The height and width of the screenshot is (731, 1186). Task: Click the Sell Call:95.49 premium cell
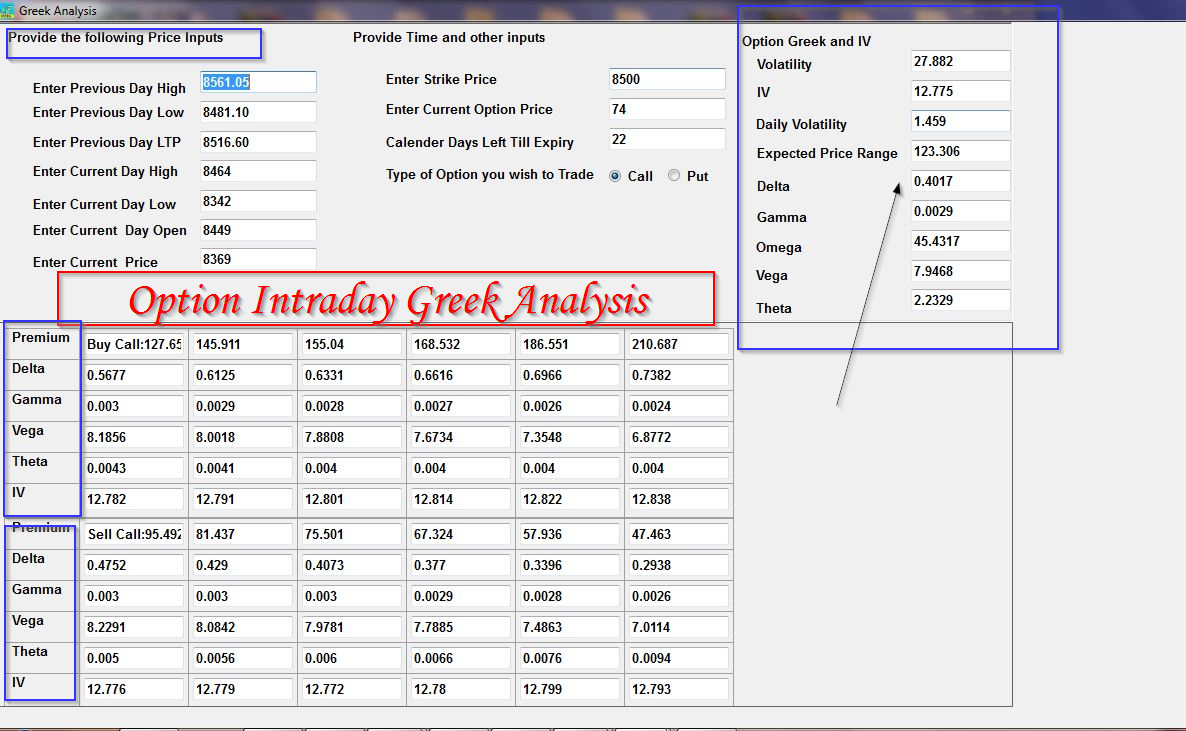point(133,533)
